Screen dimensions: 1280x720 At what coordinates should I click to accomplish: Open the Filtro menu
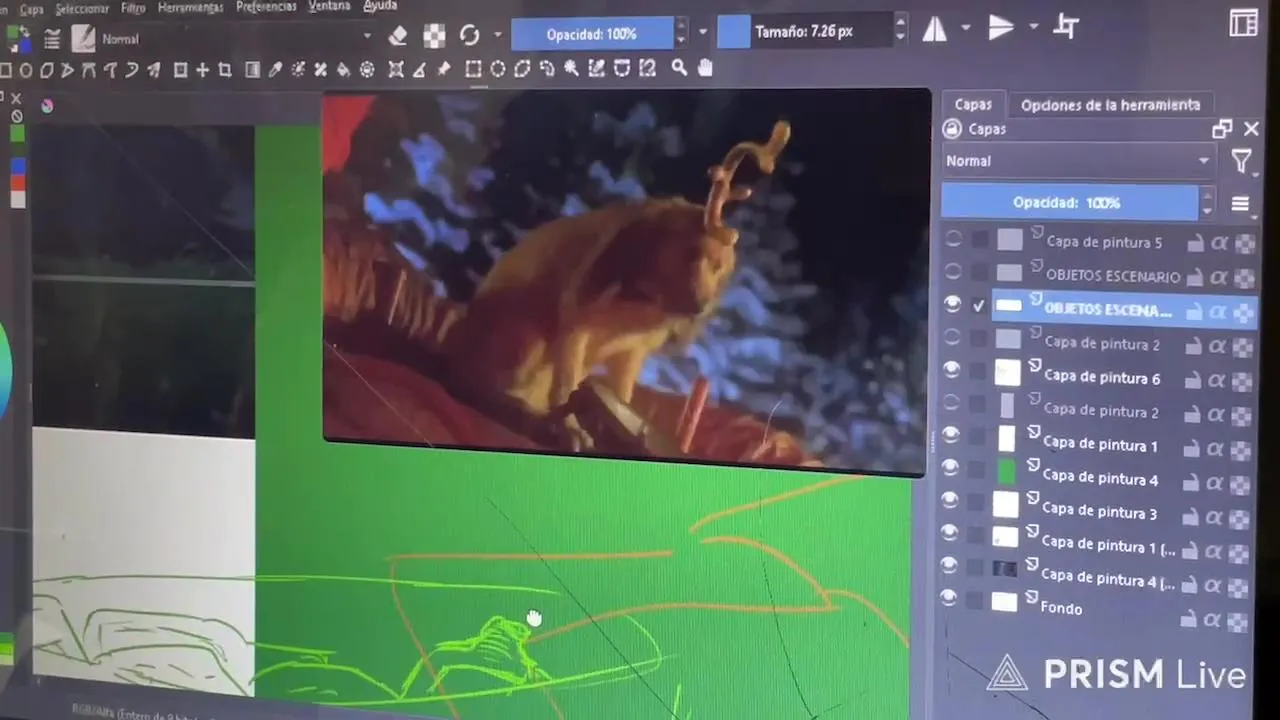[x=133, y=8]
